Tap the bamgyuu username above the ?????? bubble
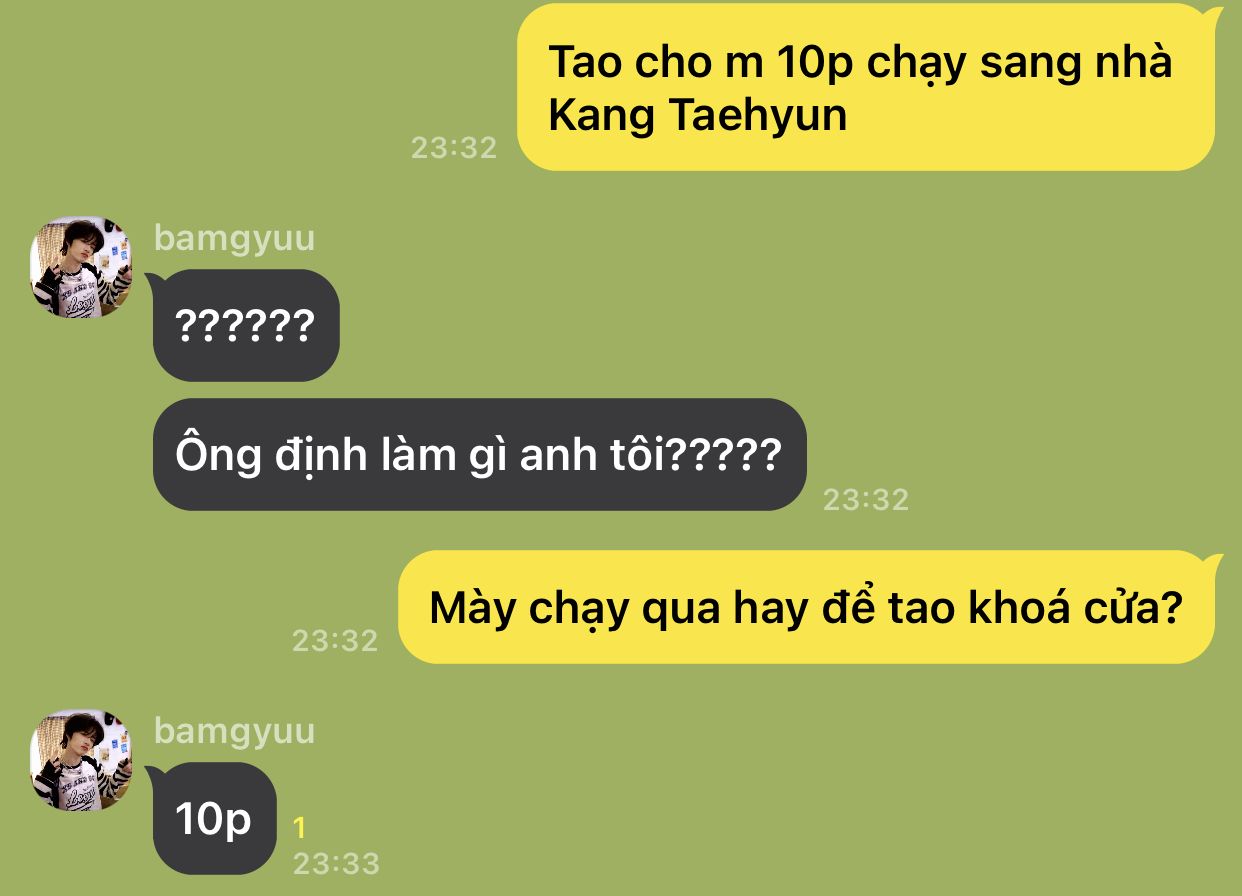This screenshot has width=1242, height=896. click(x=234, y=238)
